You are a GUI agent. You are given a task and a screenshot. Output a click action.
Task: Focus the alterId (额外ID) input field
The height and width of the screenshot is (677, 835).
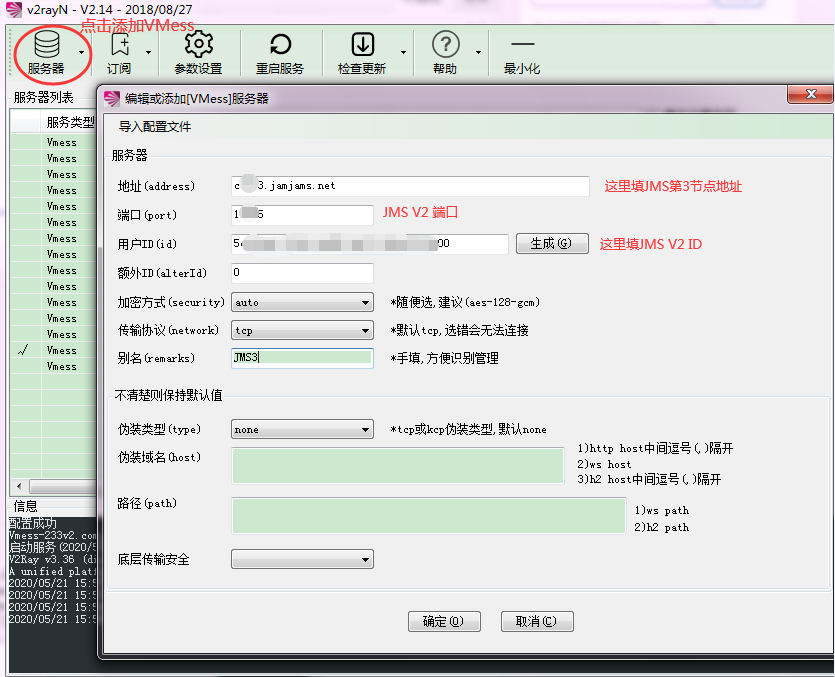[302, 272]
